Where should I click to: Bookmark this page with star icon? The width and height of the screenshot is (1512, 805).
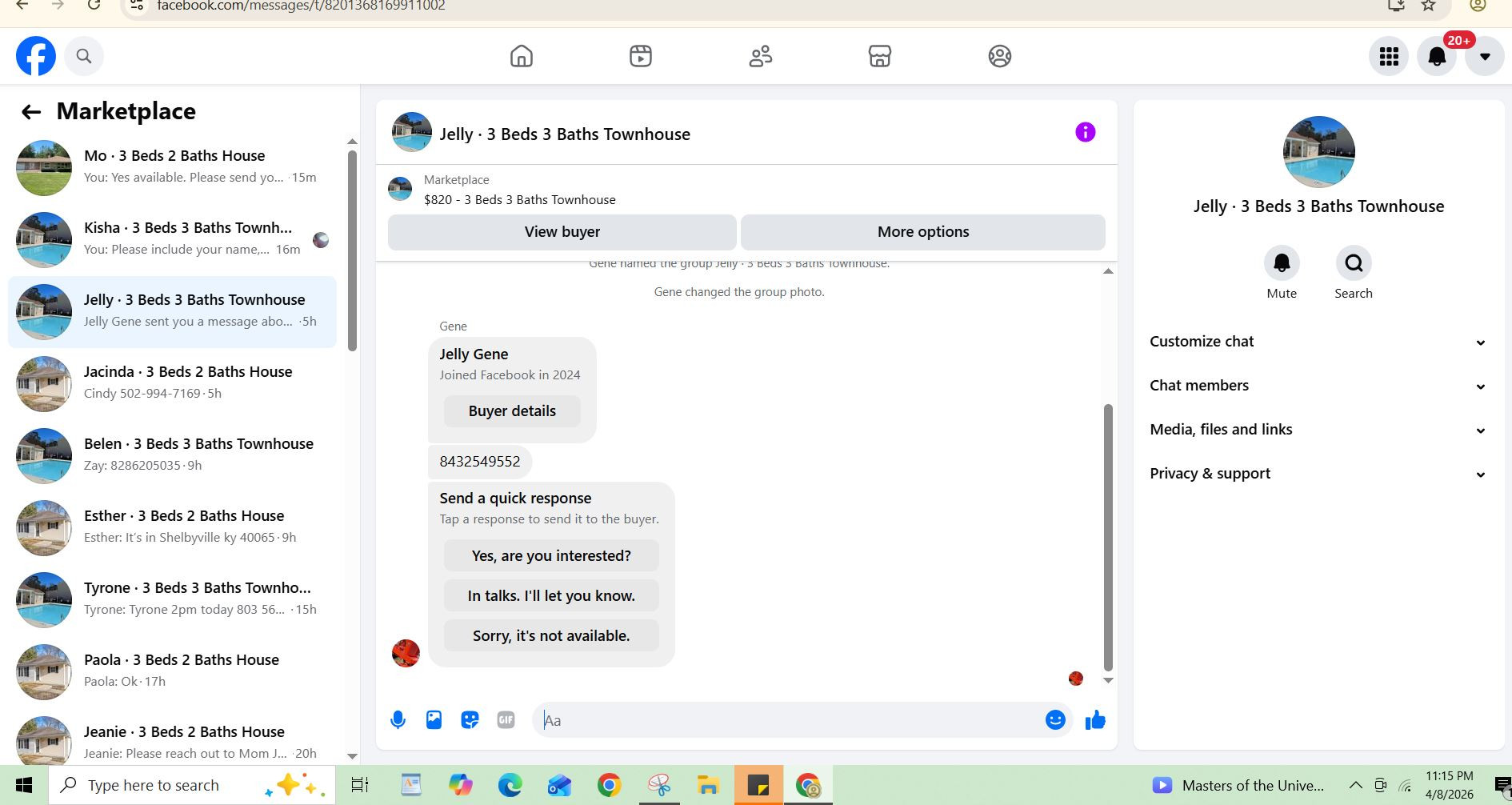1428,5
